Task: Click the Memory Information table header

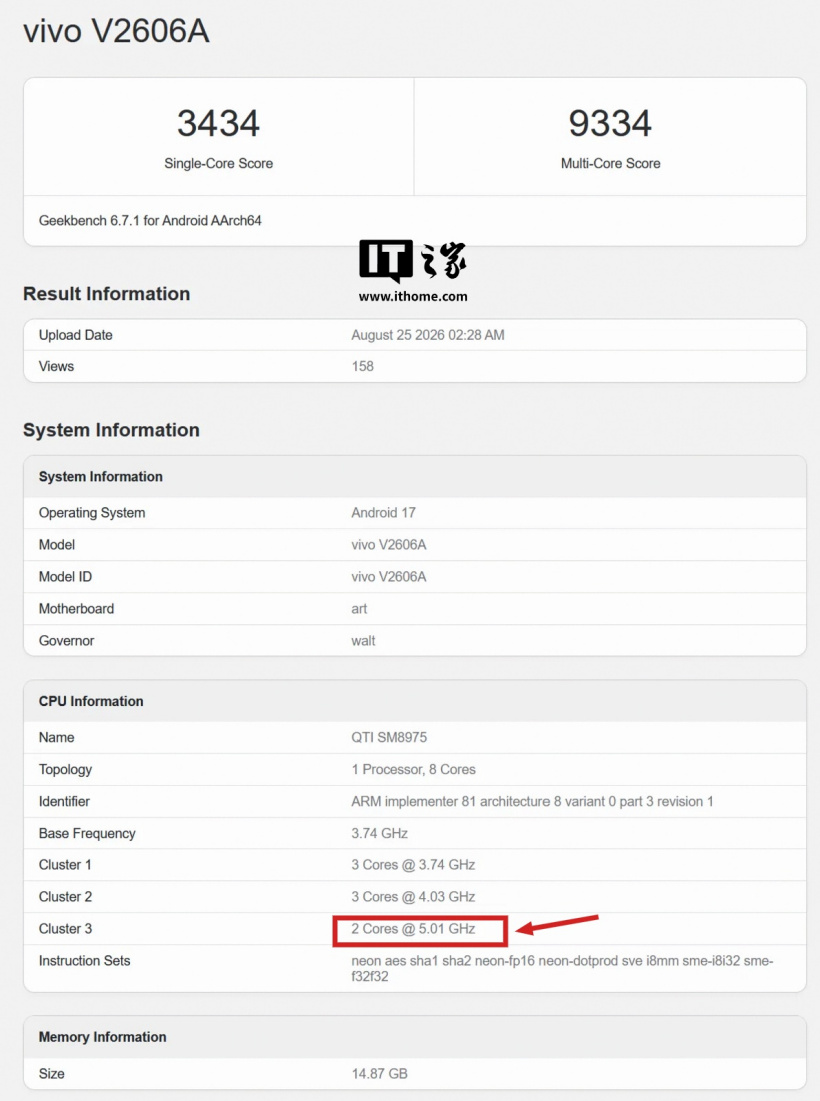Action: tap(102, 1037)
